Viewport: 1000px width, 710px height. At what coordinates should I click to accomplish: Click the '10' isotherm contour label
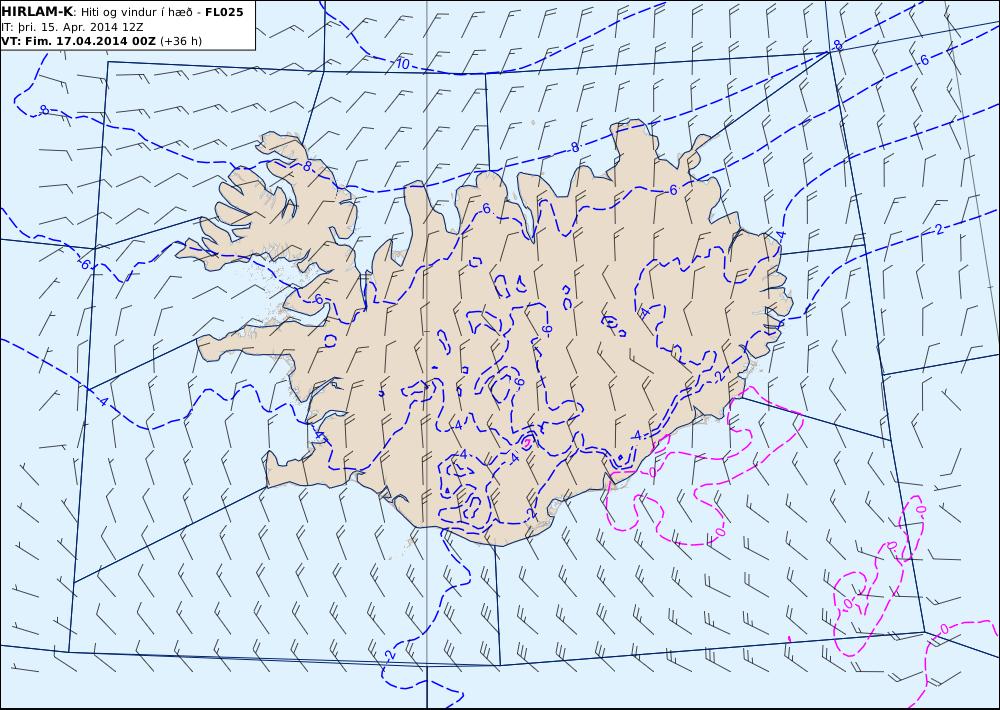click(x=402, y=64)
